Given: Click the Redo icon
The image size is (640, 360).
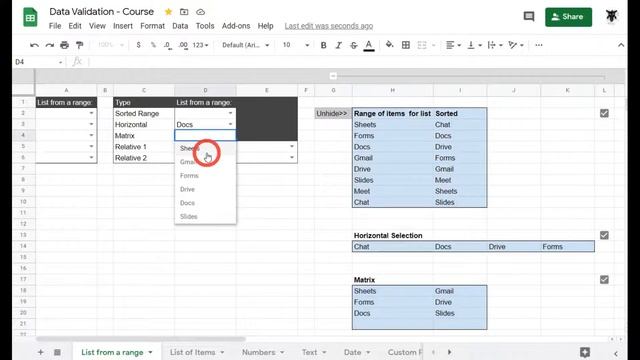Looking at the screenshot, I should coord(49,45).
